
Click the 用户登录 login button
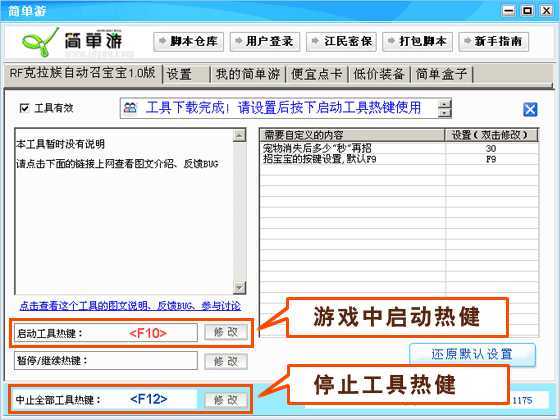[x=265, y=41]
